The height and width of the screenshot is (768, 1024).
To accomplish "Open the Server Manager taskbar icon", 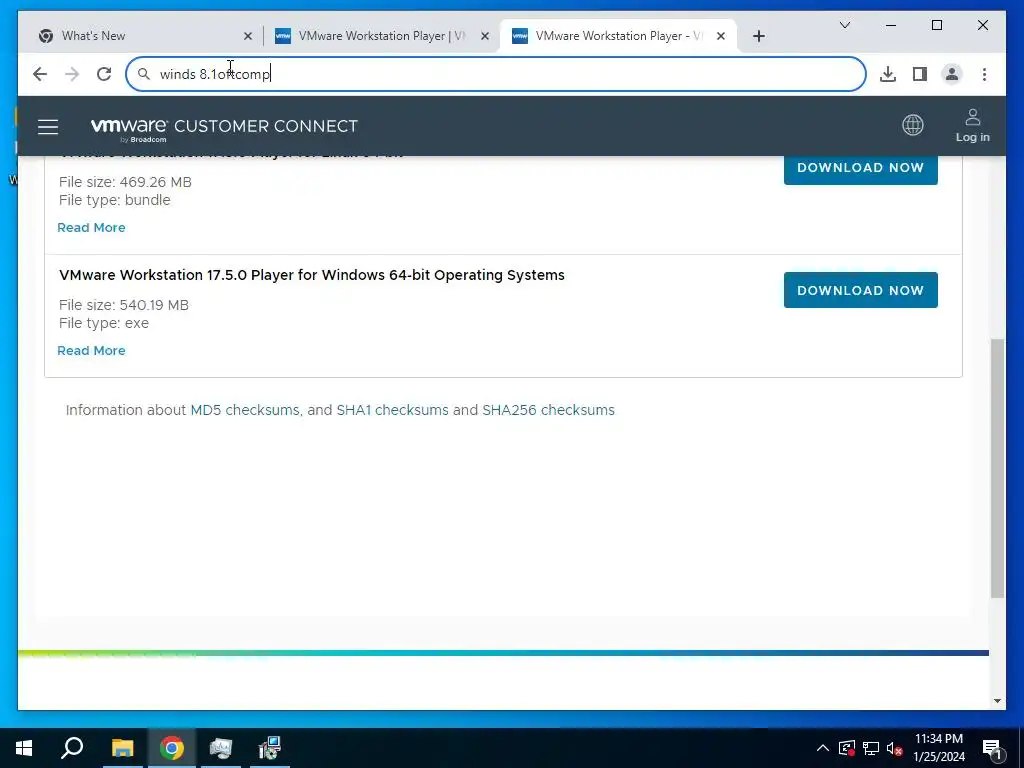I will 221,748.
